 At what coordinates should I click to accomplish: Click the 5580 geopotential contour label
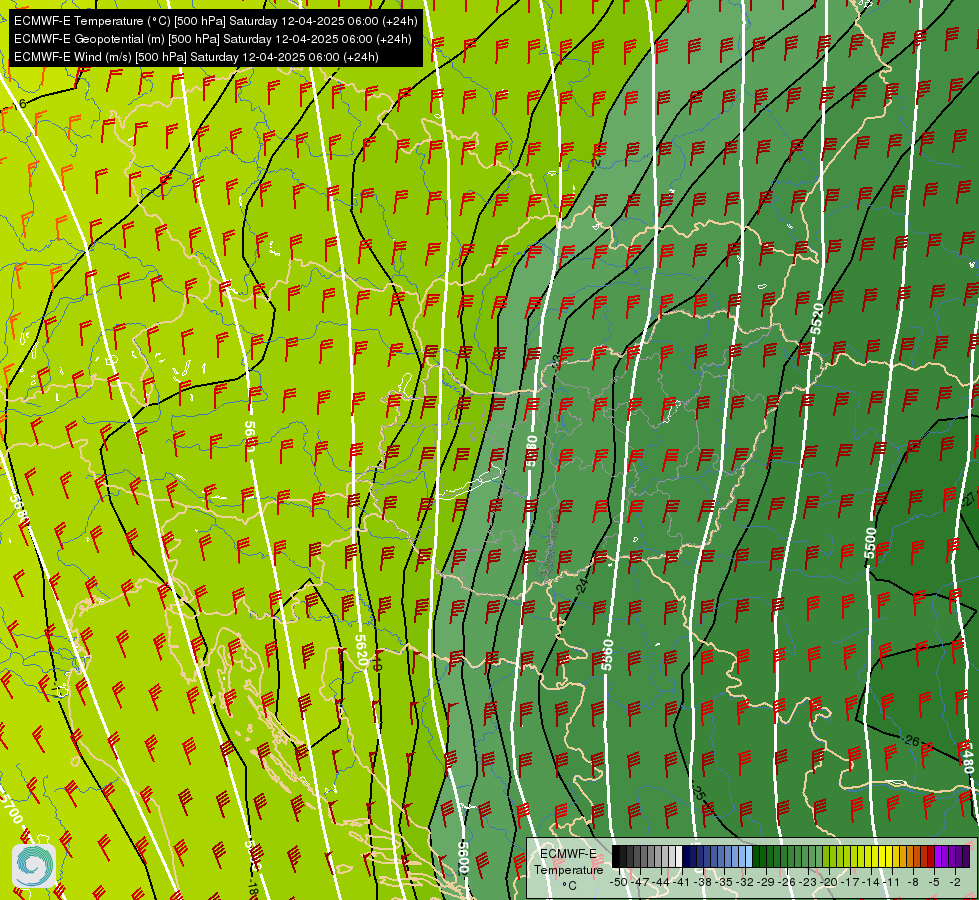click(531, 451)
